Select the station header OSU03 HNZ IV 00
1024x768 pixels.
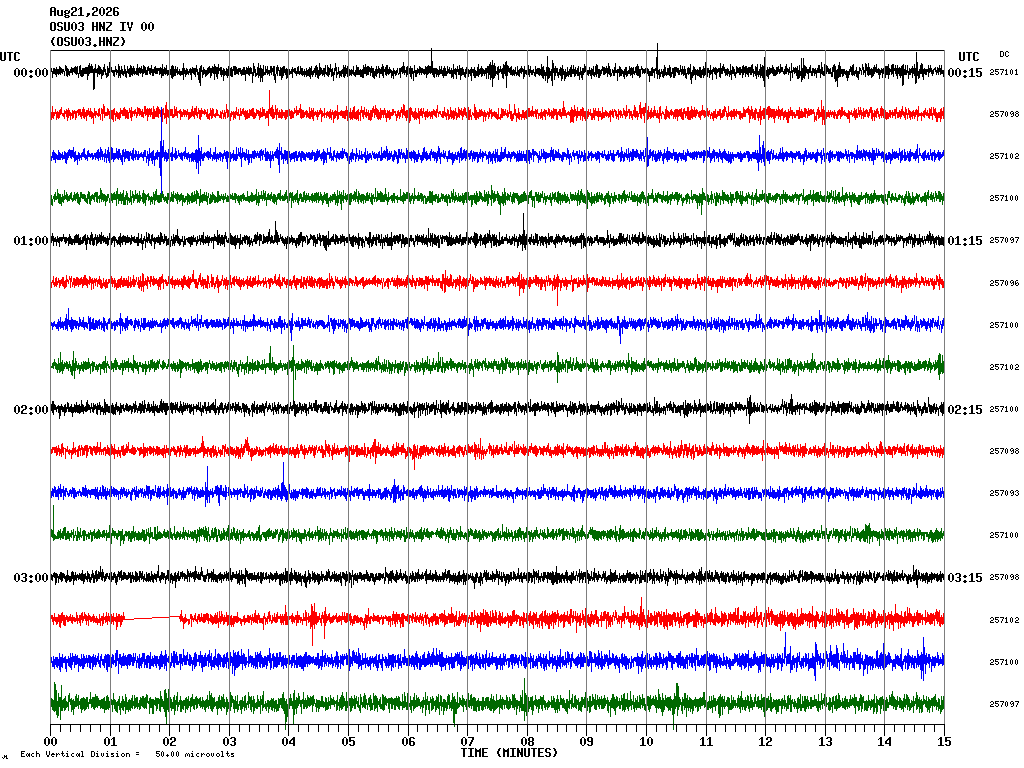tap(102, 27)
